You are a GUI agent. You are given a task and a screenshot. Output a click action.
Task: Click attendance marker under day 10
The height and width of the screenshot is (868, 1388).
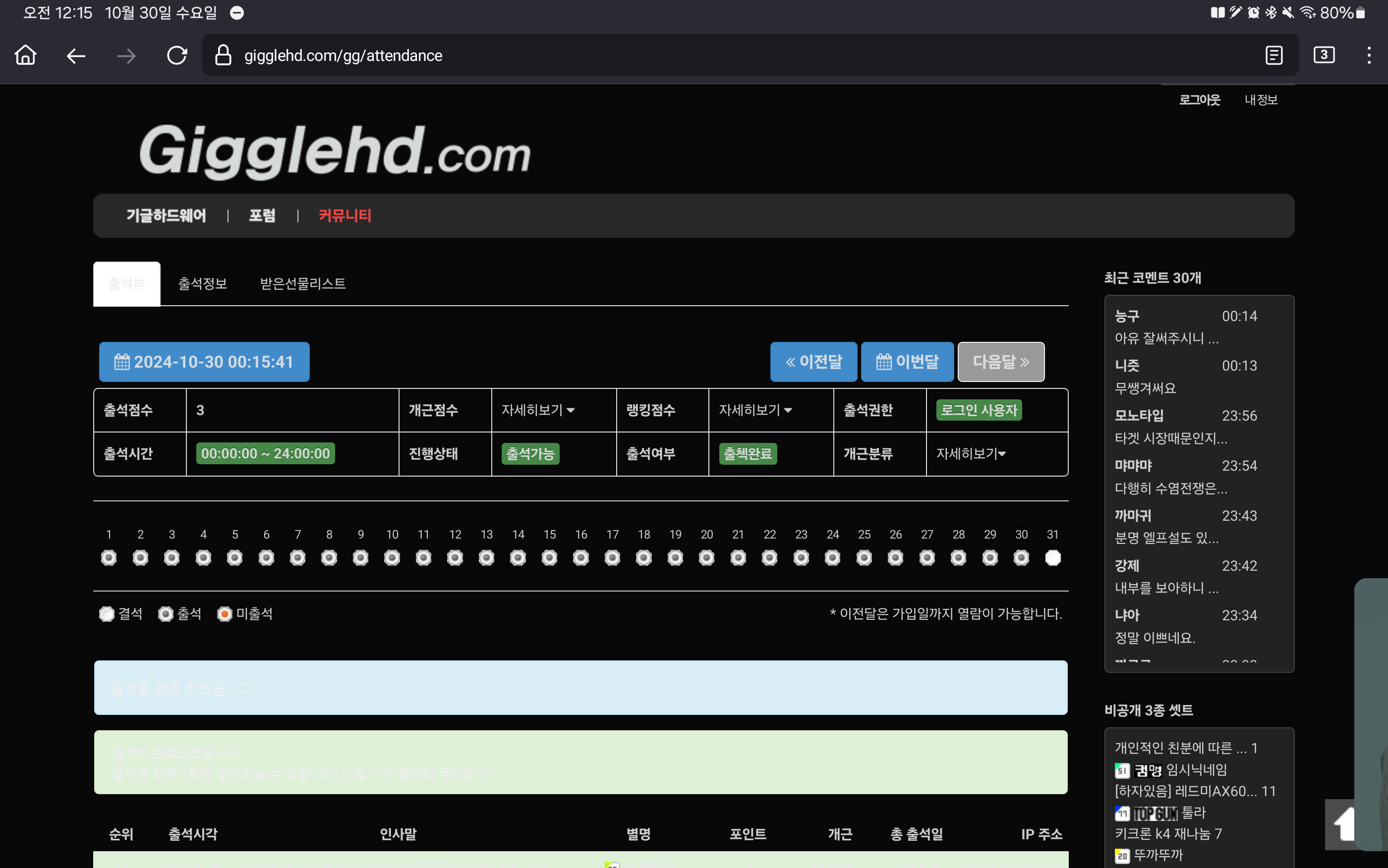click(x=392, y=557)
